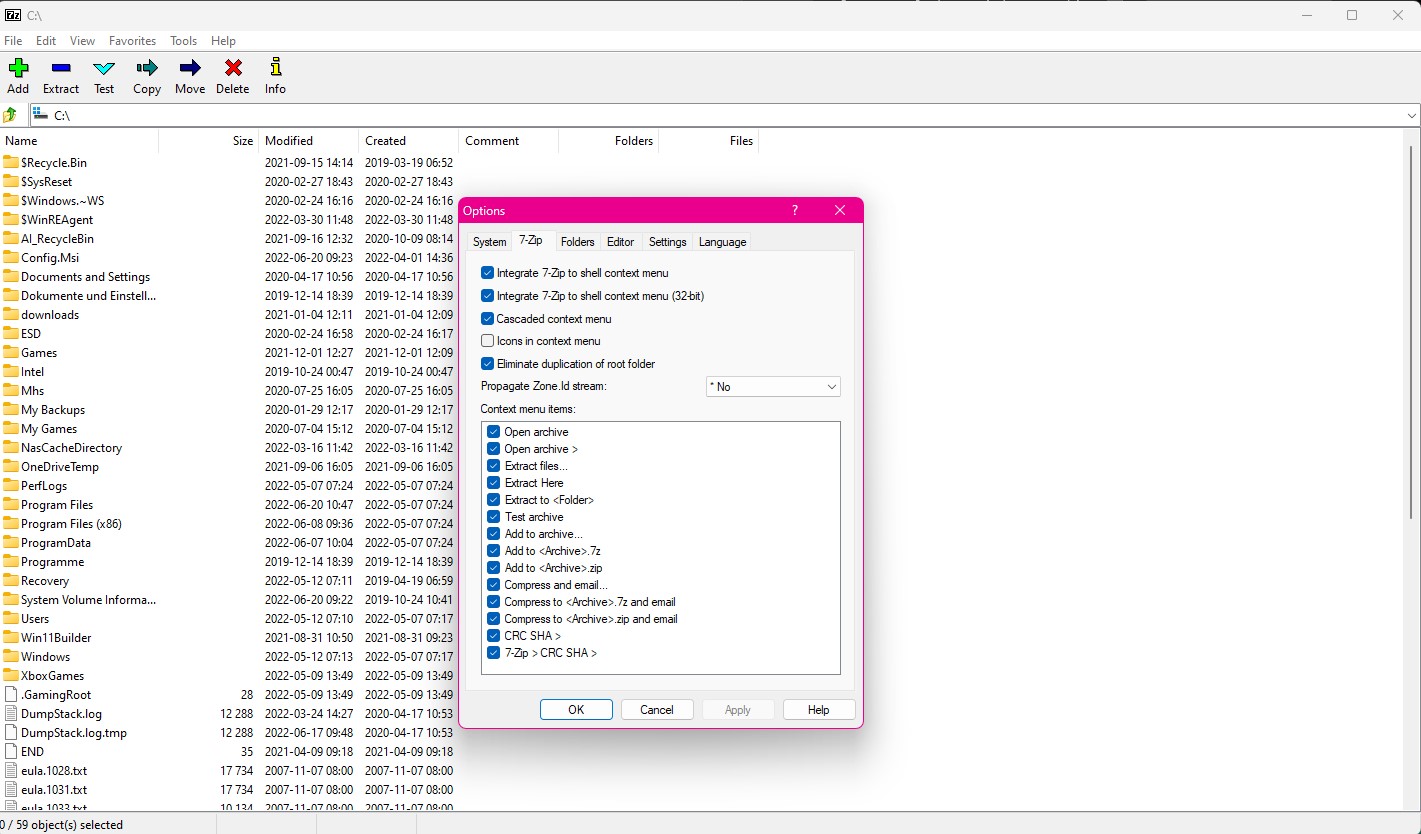This screenshot has height=834, width=1421.
Task: Uncheck Cascaded context menu option
Action: 488,319
